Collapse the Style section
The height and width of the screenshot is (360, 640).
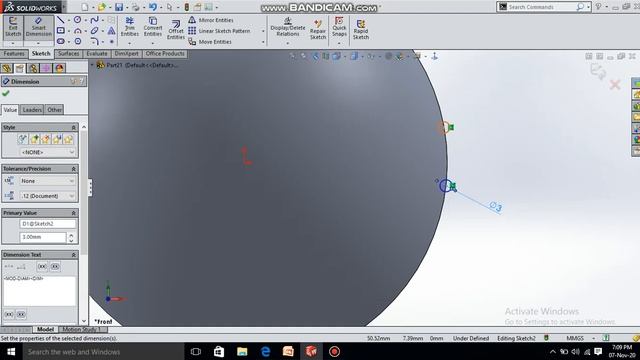(74, 128)
